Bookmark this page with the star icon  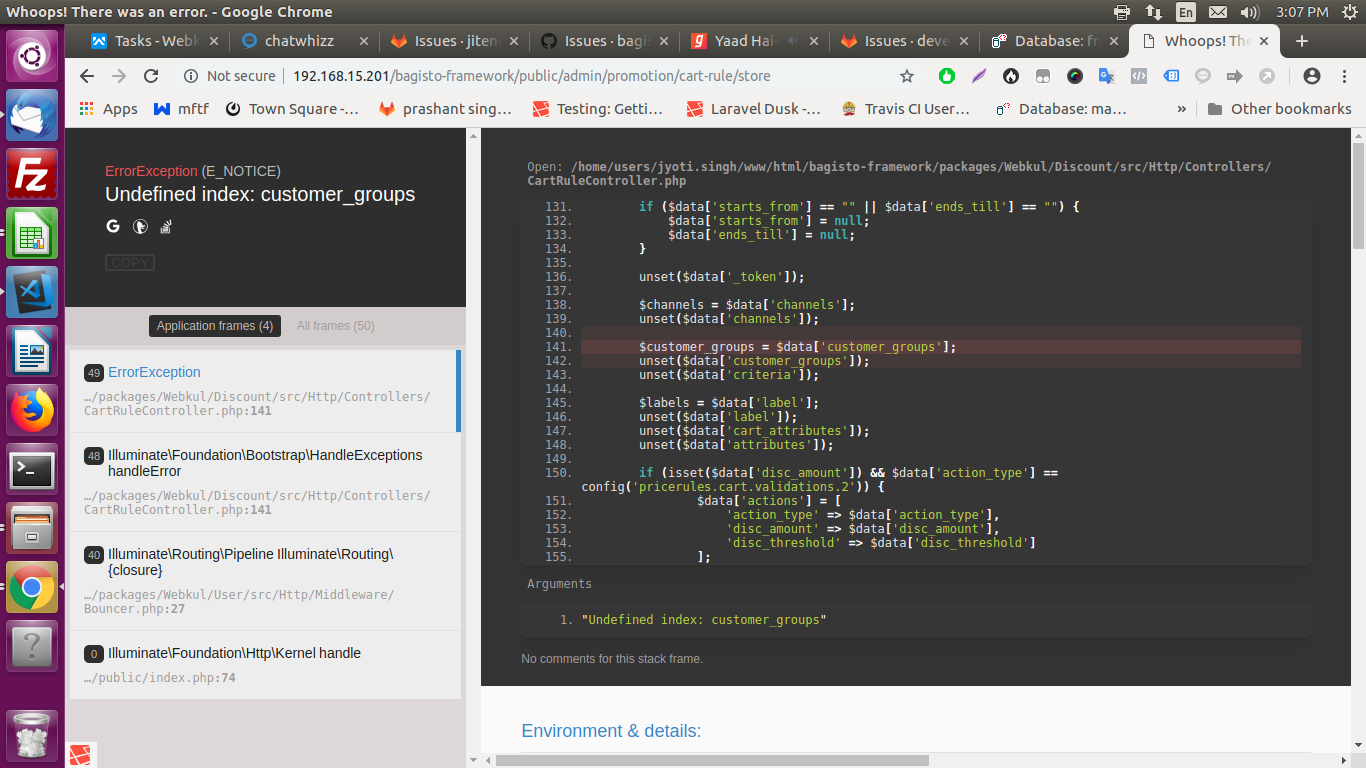pos(906,75)
